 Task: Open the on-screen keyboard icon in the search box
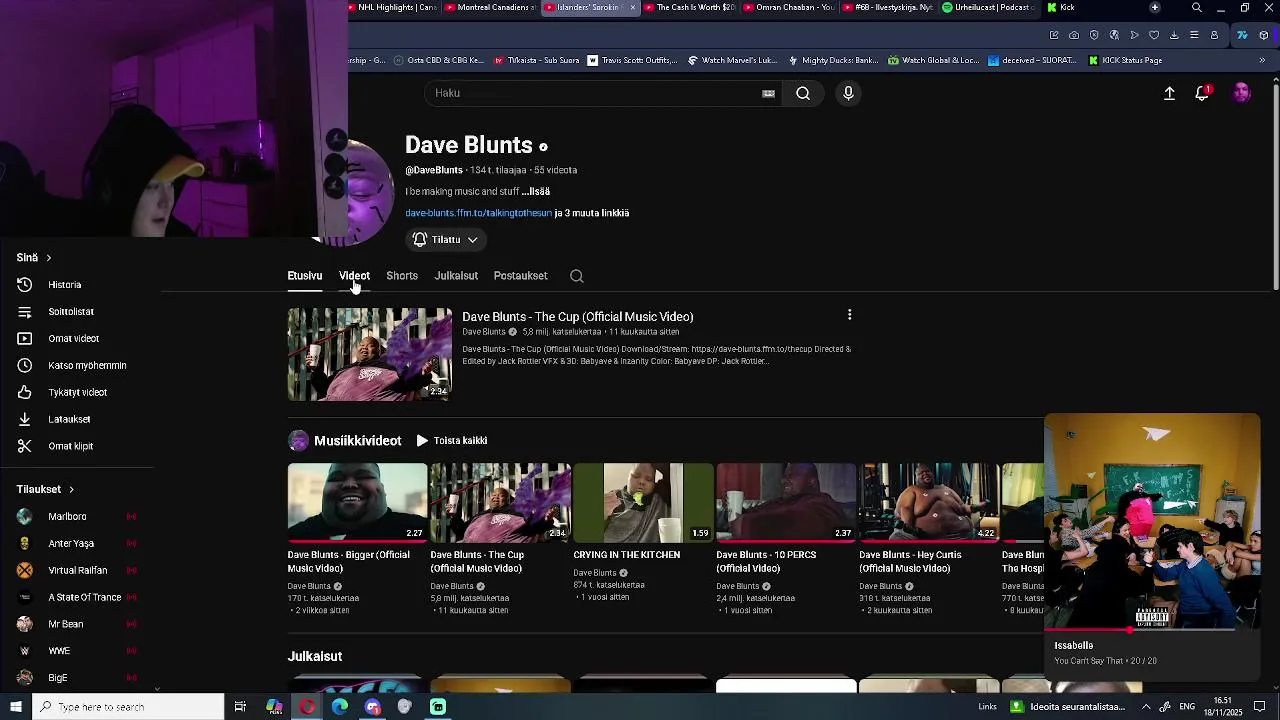[x=768, y=93]
